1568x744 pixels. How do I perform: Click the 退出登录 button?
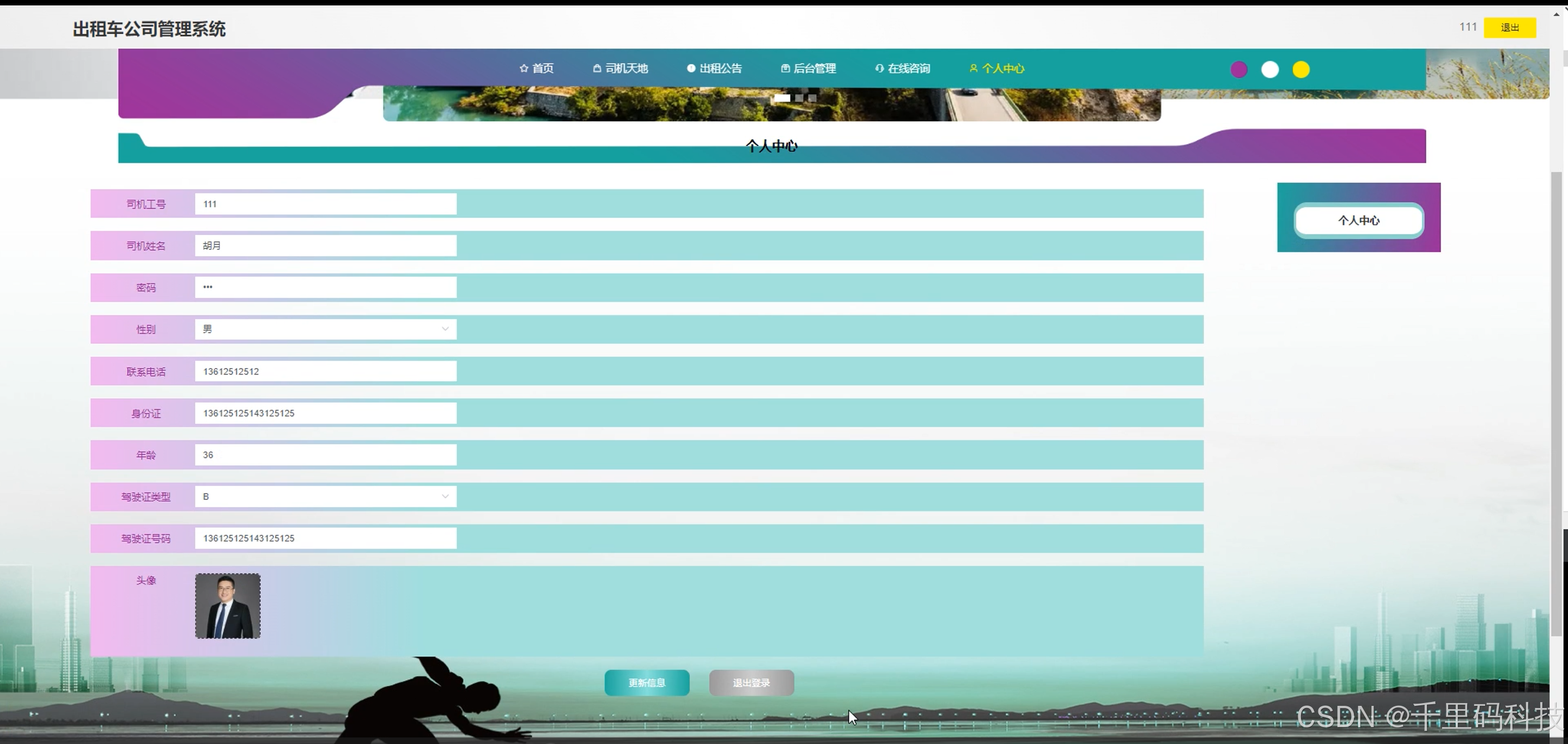pos(751,682)
